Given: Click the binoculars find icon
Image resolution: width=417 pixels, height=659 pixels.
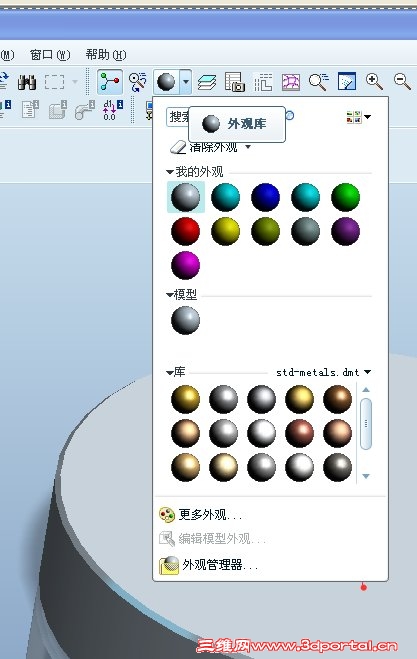Looking at the screenshot, I should coord(26,82).
